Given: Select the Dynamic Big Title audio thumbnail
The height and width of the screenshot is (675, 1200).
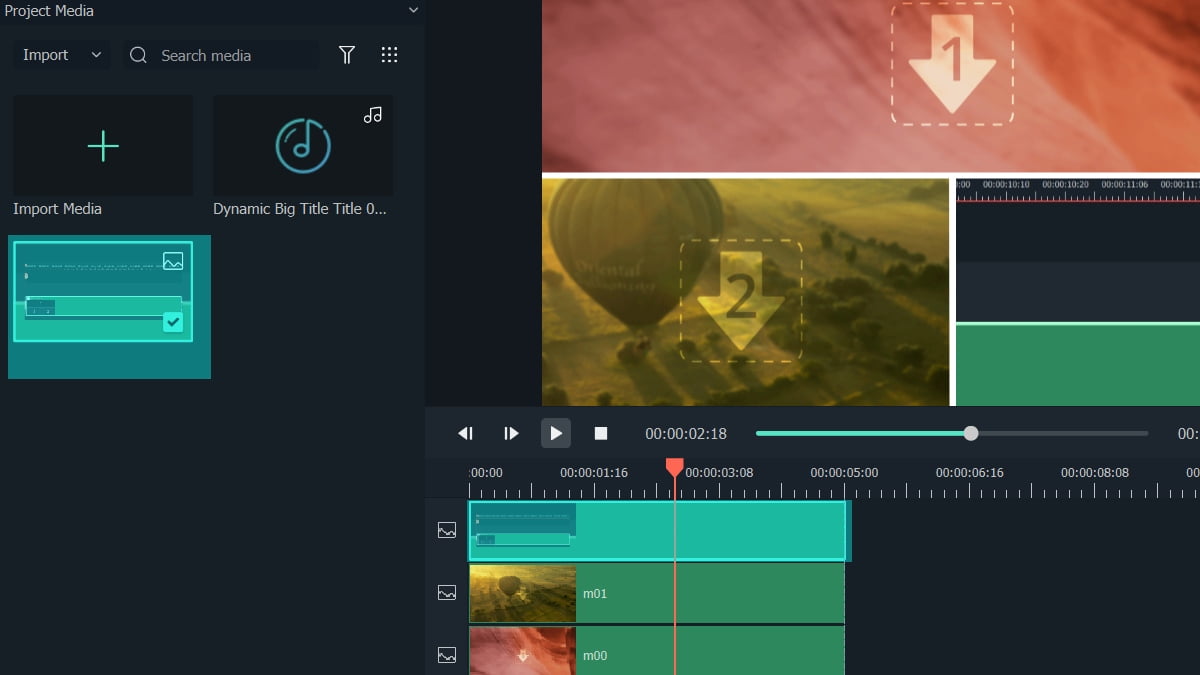Looking at the screenshot, I should coord(303,146).
